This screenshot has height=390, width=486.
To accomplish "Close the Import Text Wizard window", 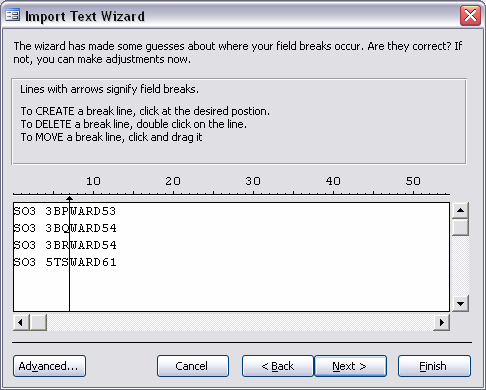I will pyautogui.click(x=470, y=15).
